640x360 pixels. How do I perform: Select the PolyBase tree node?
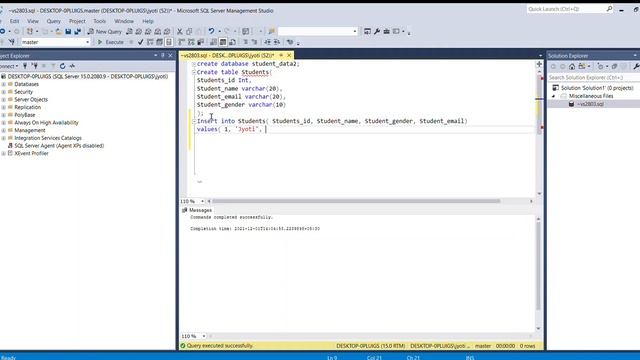24,115
